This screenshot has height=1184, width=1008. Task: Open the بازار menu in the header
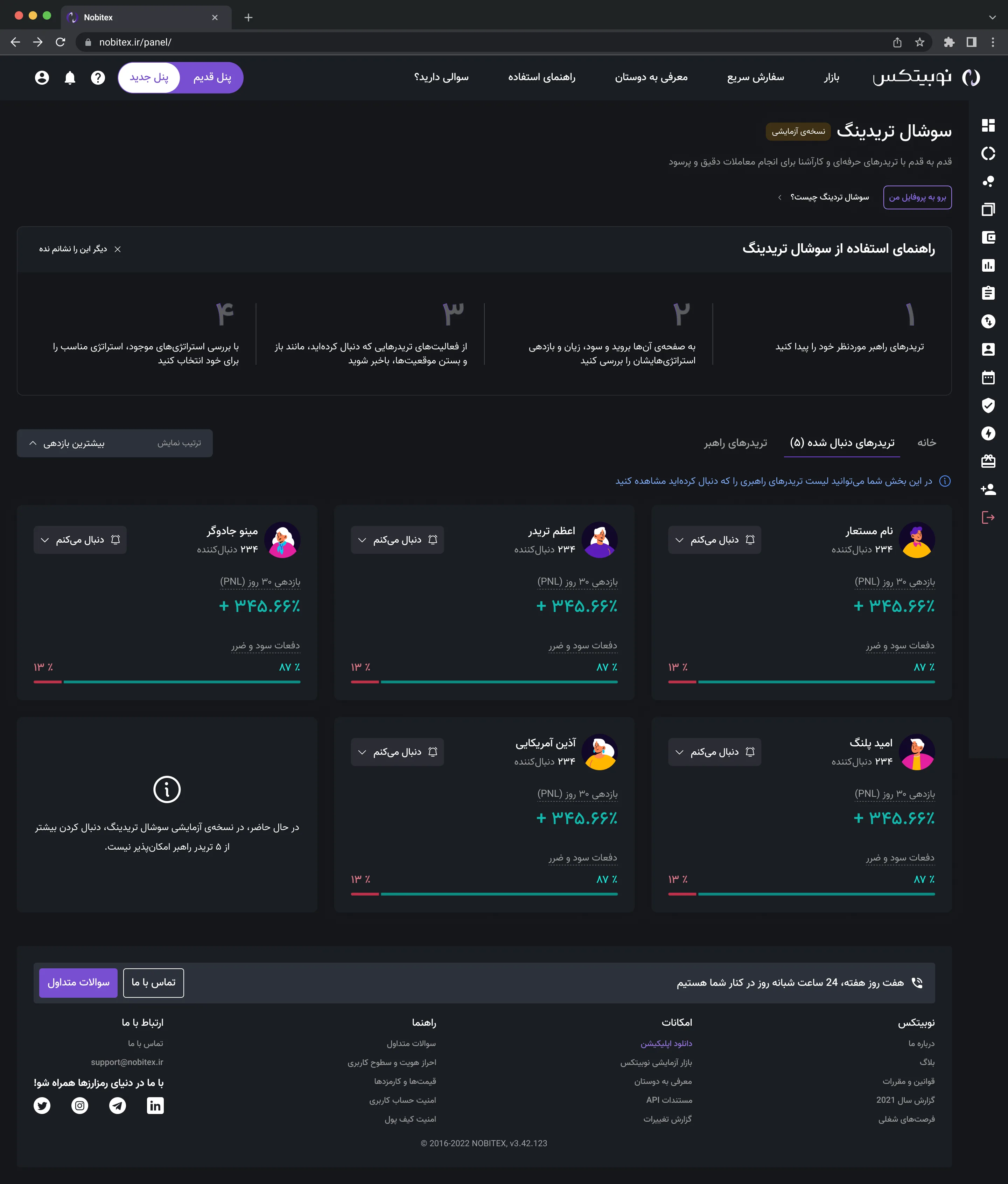832,77
